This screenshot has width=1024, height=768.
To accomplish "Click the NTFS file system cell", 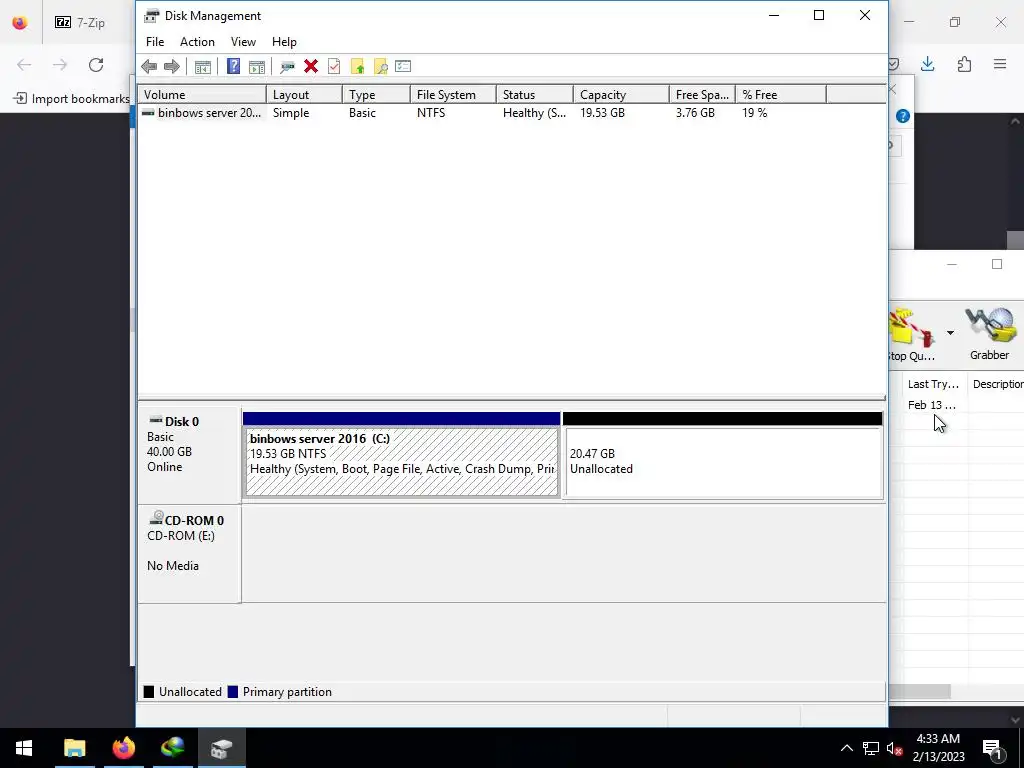I will pos(431,113).
